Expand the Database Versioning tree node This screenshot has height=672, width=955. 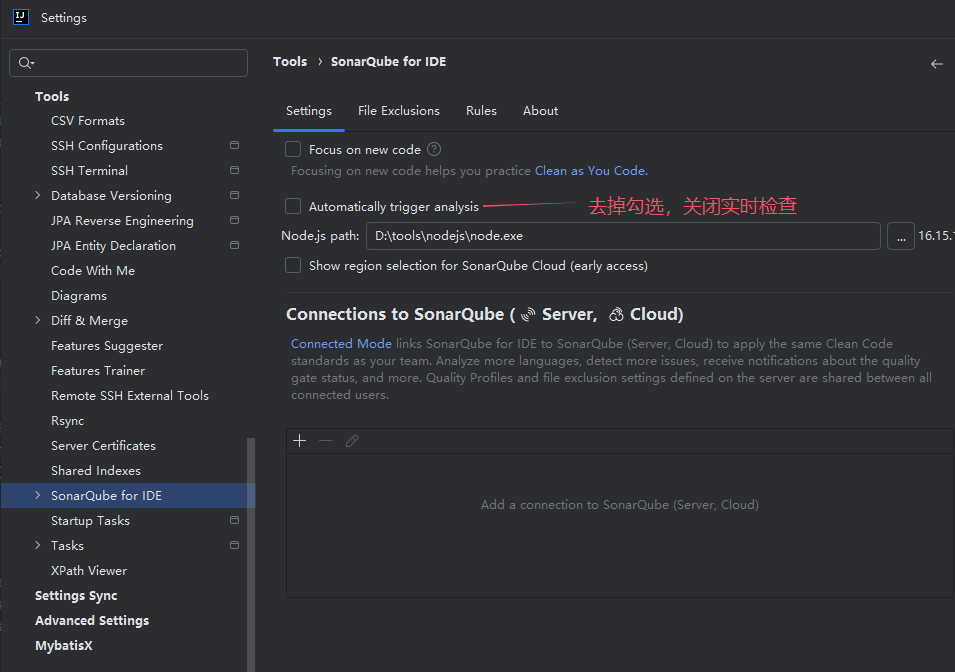click(38, 196)
